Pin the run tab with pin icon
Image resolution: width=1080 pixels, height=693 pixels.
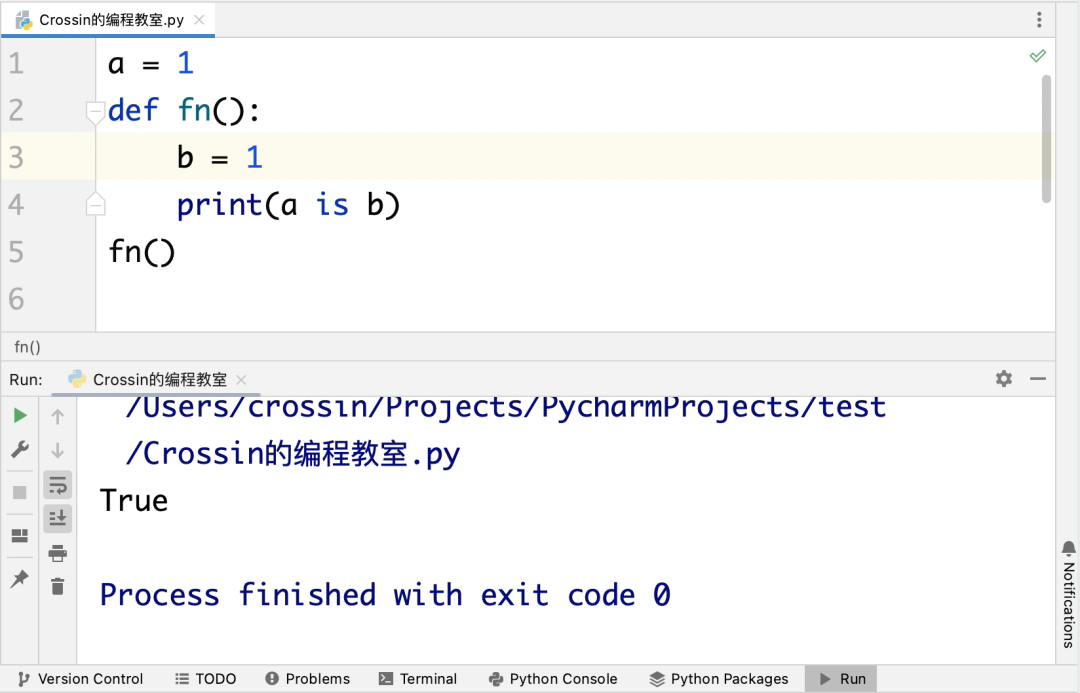point(19,579)
